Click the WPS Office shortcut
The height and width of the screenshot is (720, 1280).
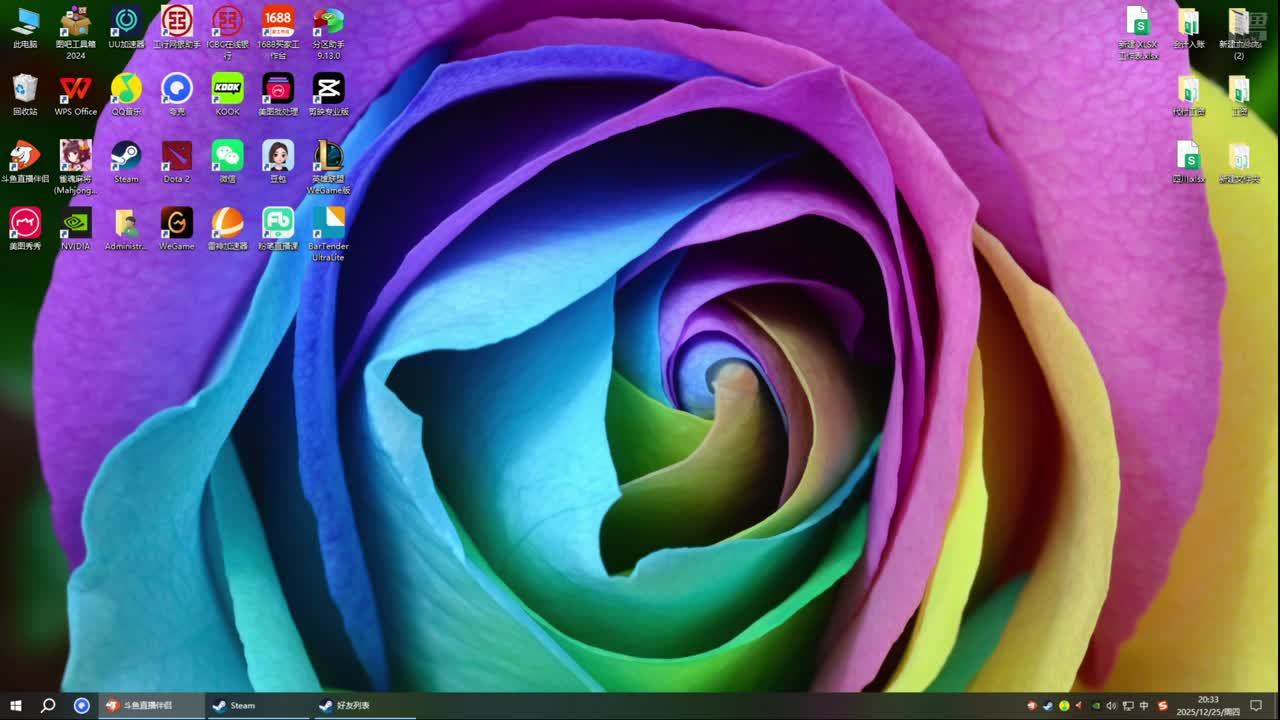tap(76, 90)
